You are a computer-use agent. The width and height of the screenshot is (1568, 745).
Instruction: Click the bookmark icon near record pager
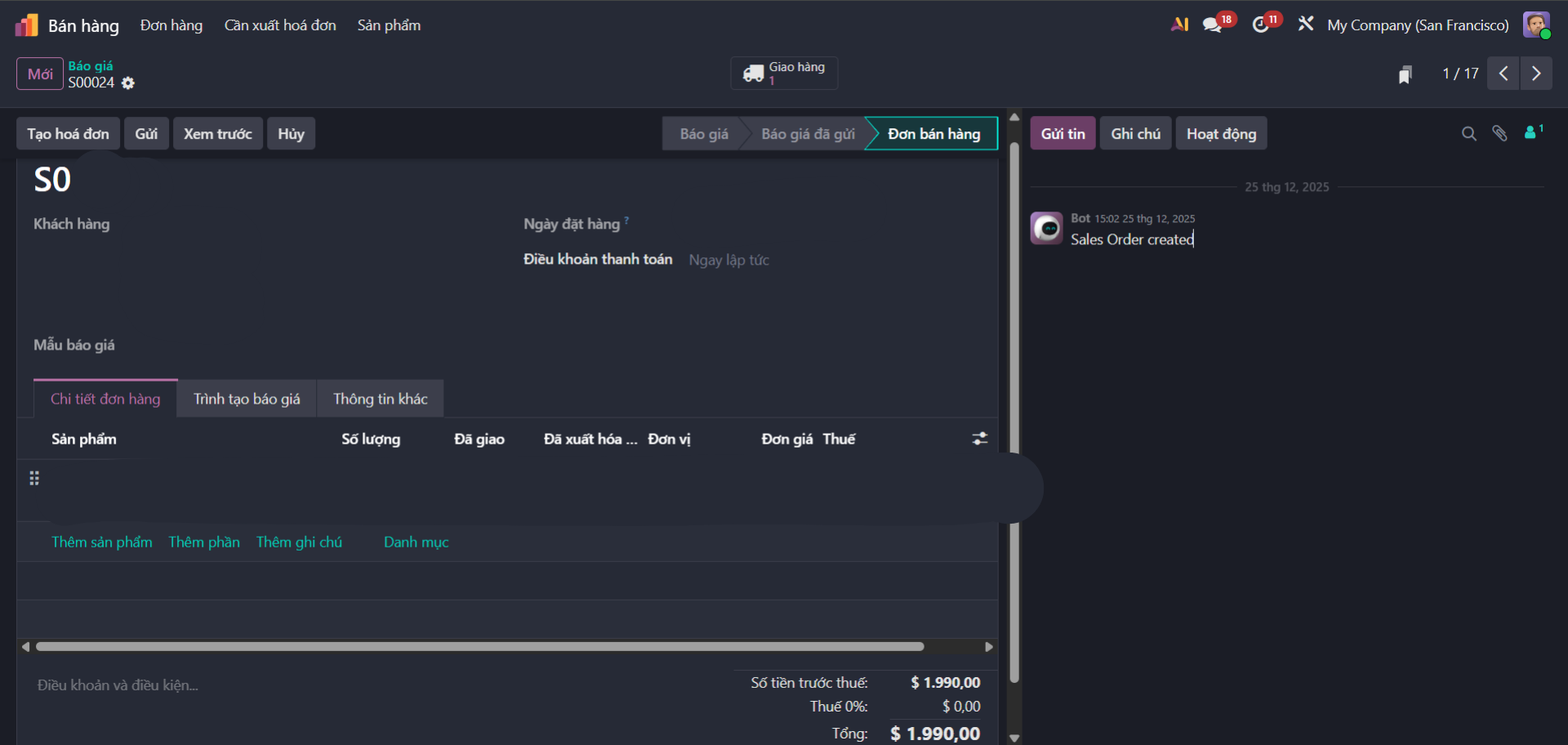pyautogui.click(x=1405, y=75)
